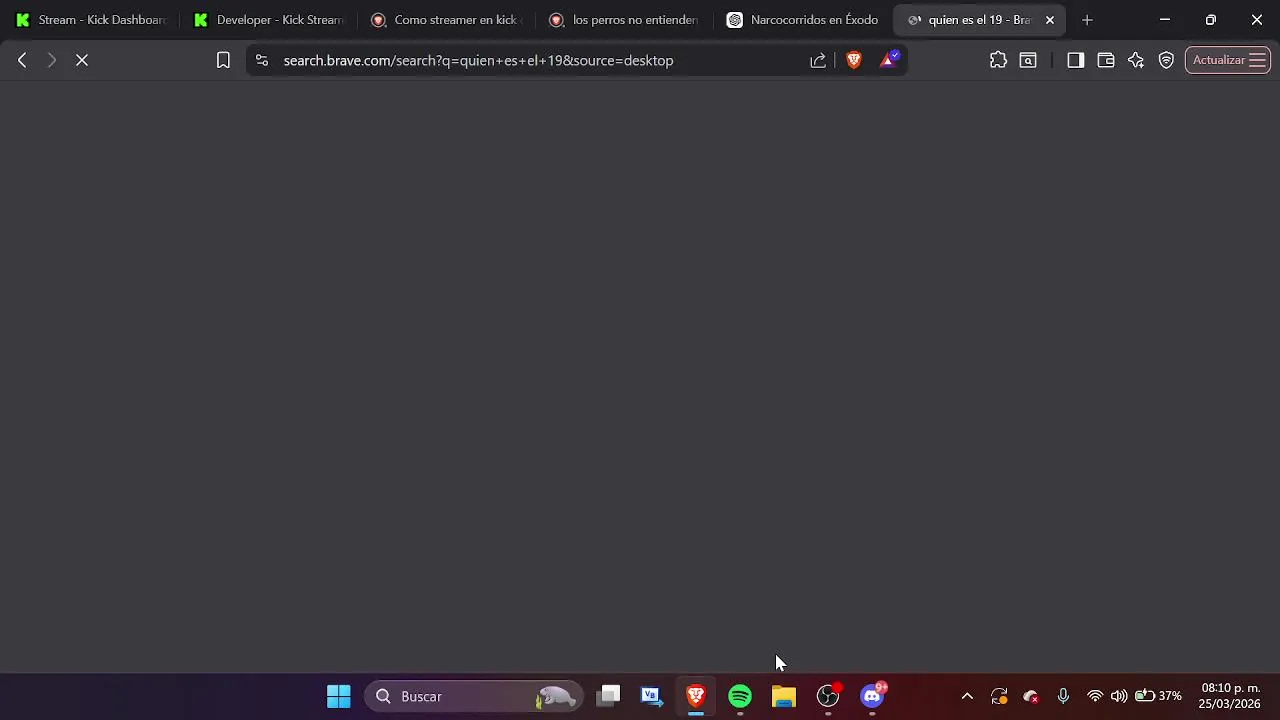Screen dimensions: 1280x720
Task: Open Brave Wallet
Action: click(1106, 60)
